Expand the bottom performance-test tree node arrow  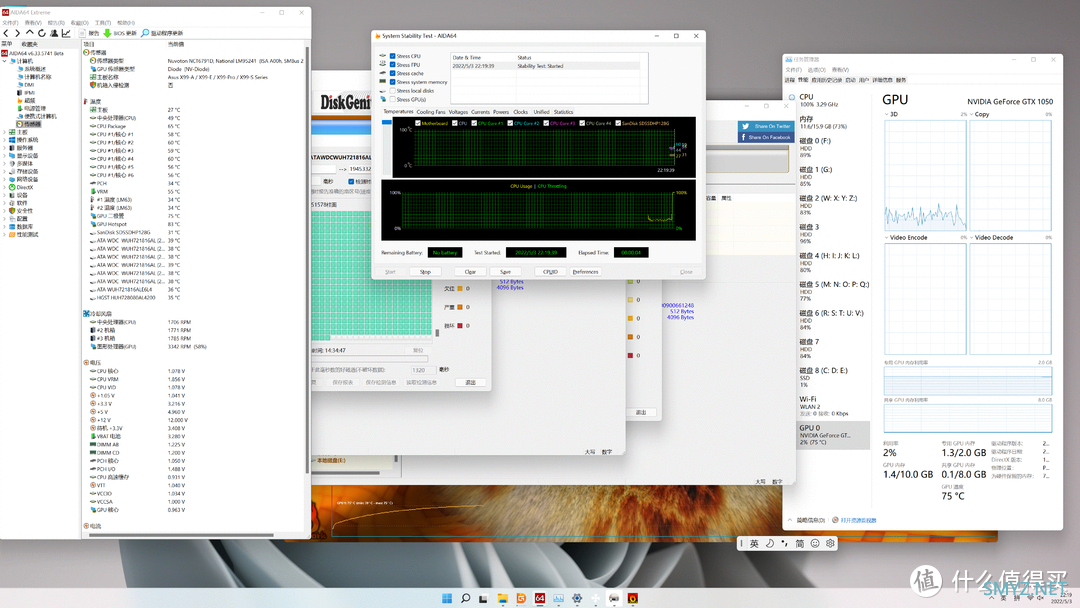point(5,235)
